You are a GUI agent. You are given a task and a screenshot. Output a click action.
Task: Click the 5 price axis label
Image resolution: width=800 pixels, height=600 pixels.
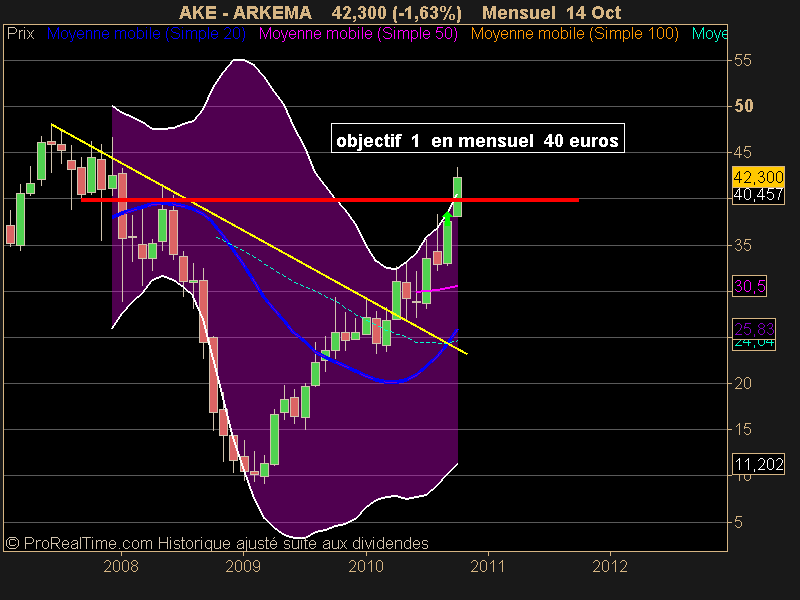(x=738, y=522)
